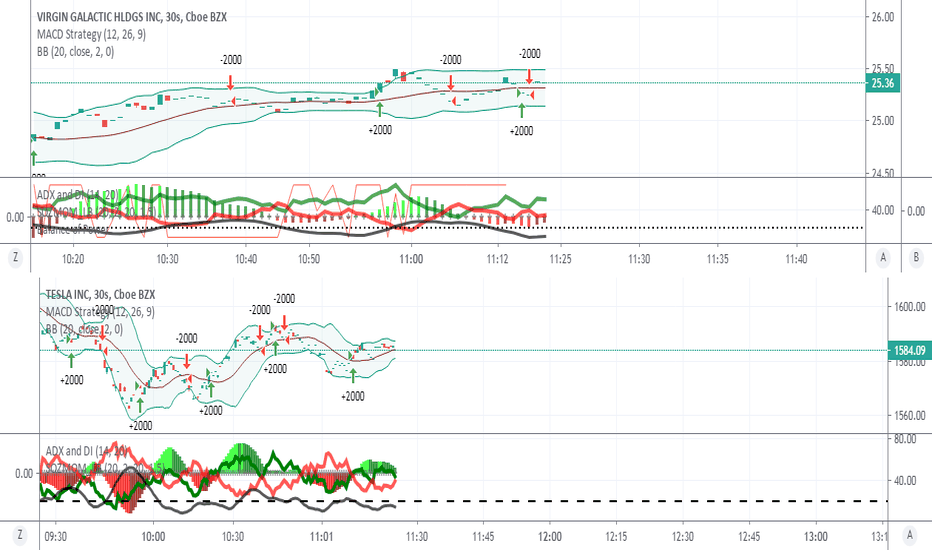Select the BB legend on Tesla chart
This screenshot has height=550, width=932.
pos(84,329)
